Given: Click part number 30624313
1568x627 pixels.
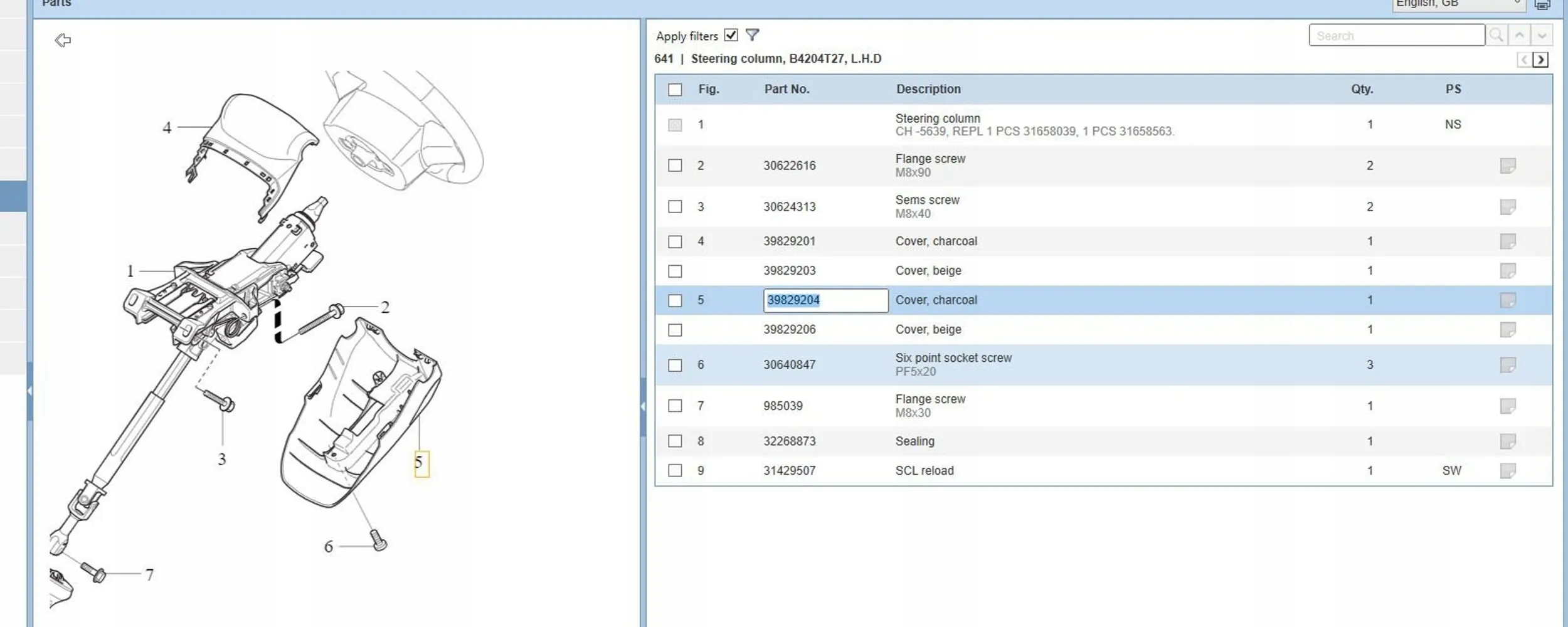Looking at the screenshot, I should pos(790,206).
